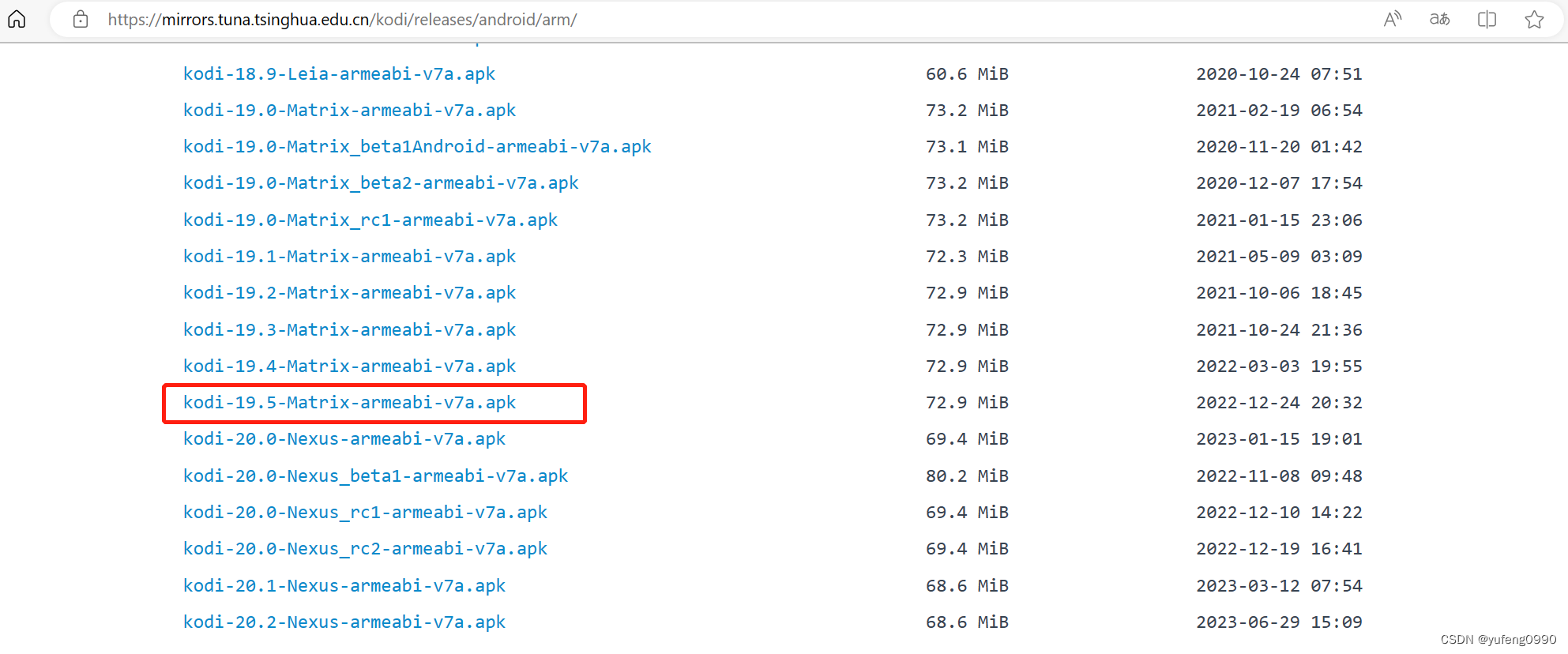This screenshot has height=654, width=1568.
Task: Click date 2022-12-10 14:22
Action: click(x=1279, y=512)
